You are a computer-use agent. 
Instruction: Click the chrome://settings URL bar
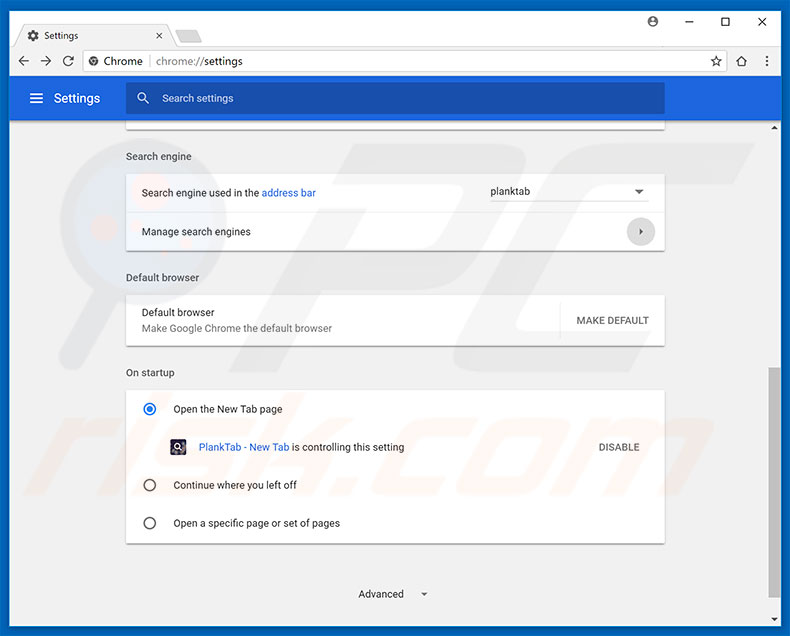point(404,61)
